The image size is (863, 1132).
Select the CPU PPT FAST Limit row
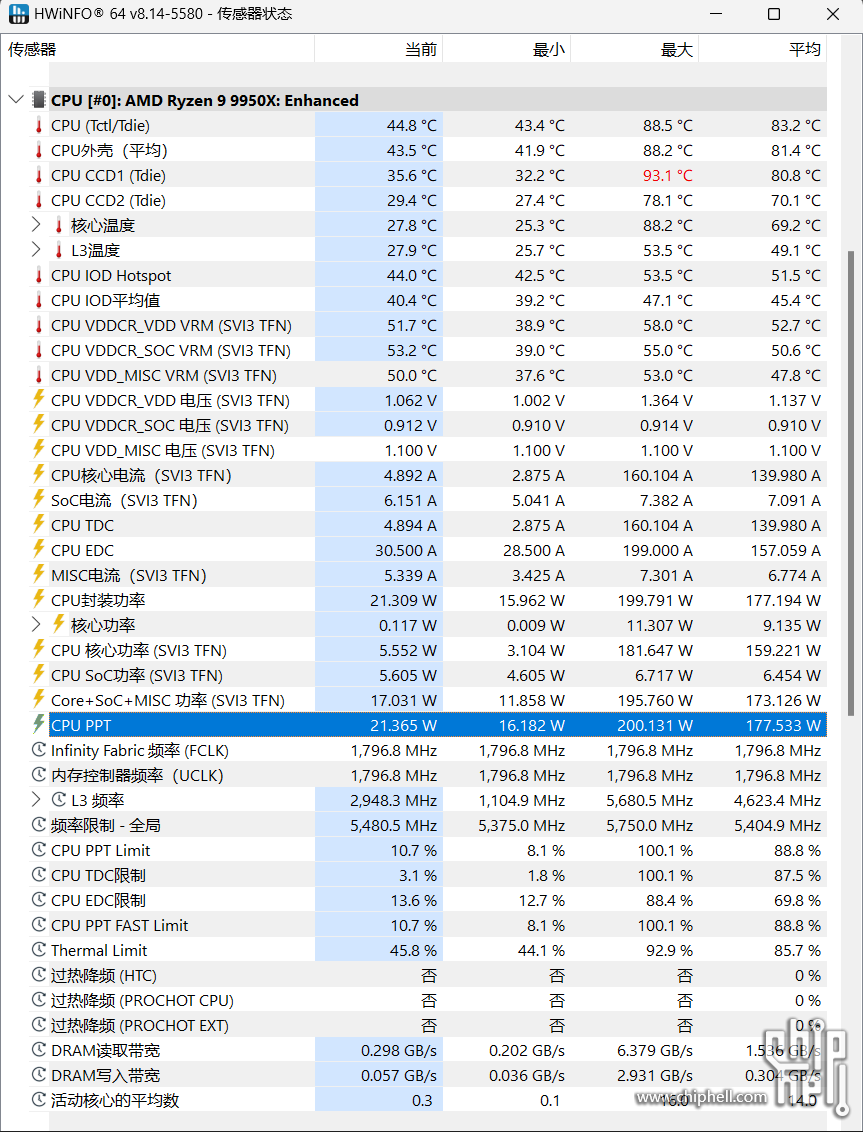point(438,926)
